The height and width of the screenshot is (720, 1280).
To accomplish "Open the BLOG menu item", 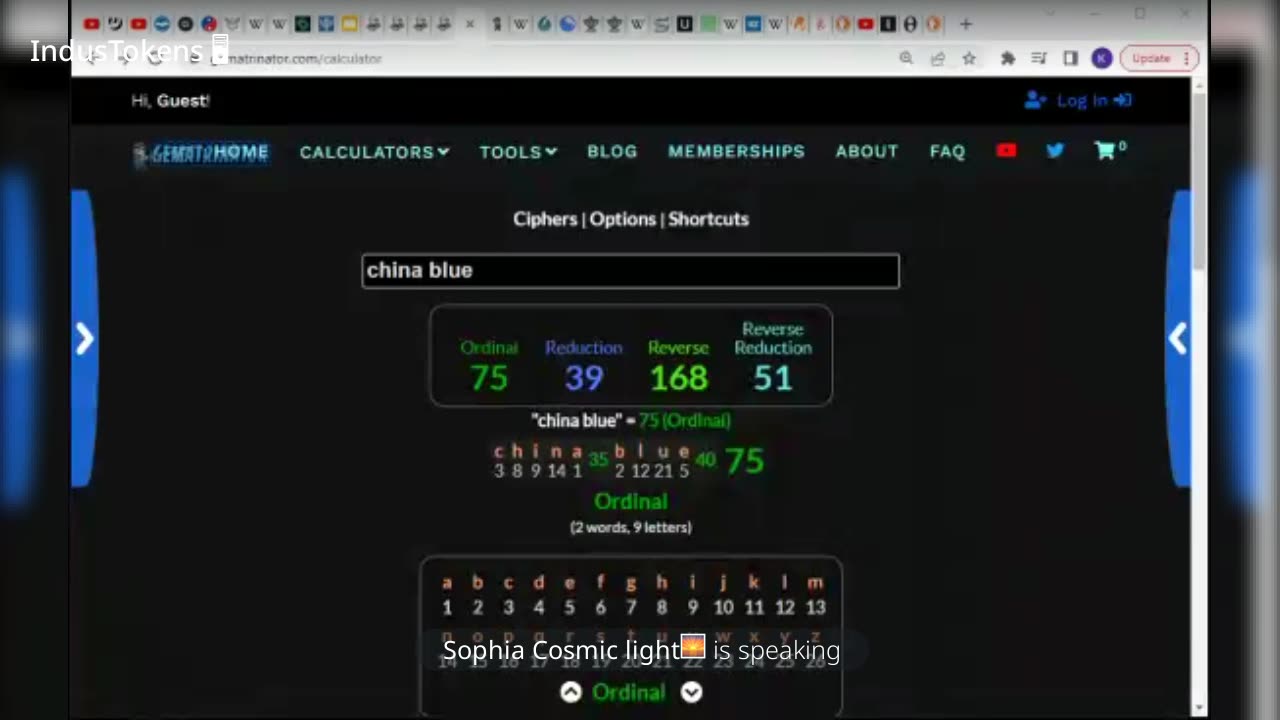I will click(x=612, y=151).
